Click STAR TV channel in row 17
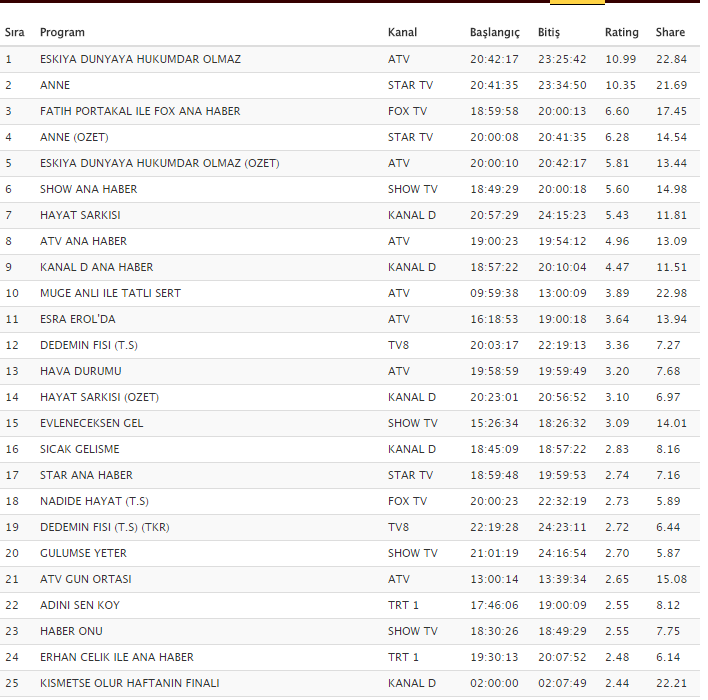Screen dimensions: 708x700 pyautogui.click(x=410, y=475)
